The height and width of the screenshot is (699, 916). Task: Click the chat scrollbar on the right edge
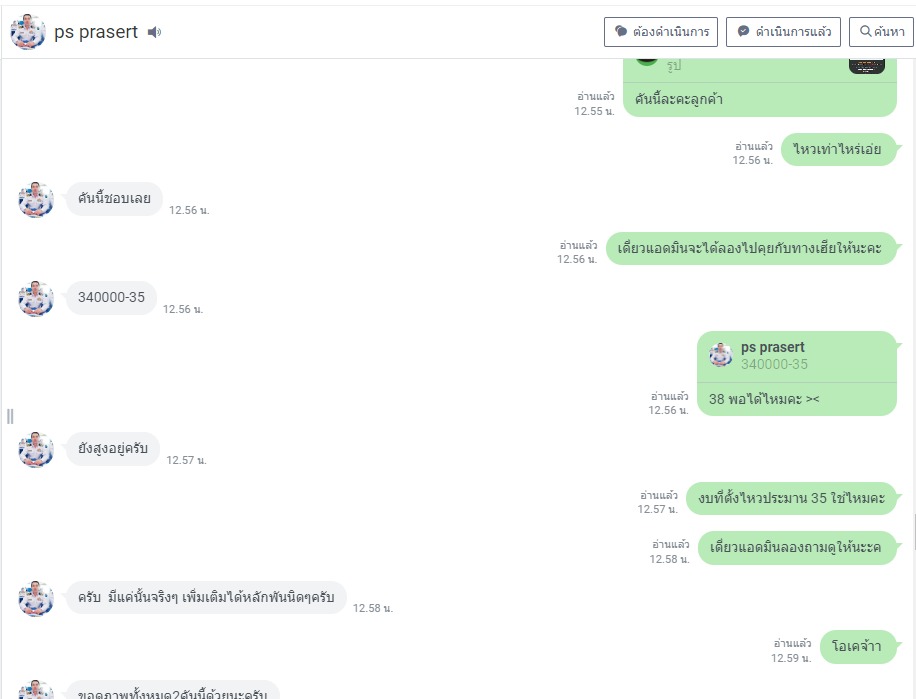[914, 531]
